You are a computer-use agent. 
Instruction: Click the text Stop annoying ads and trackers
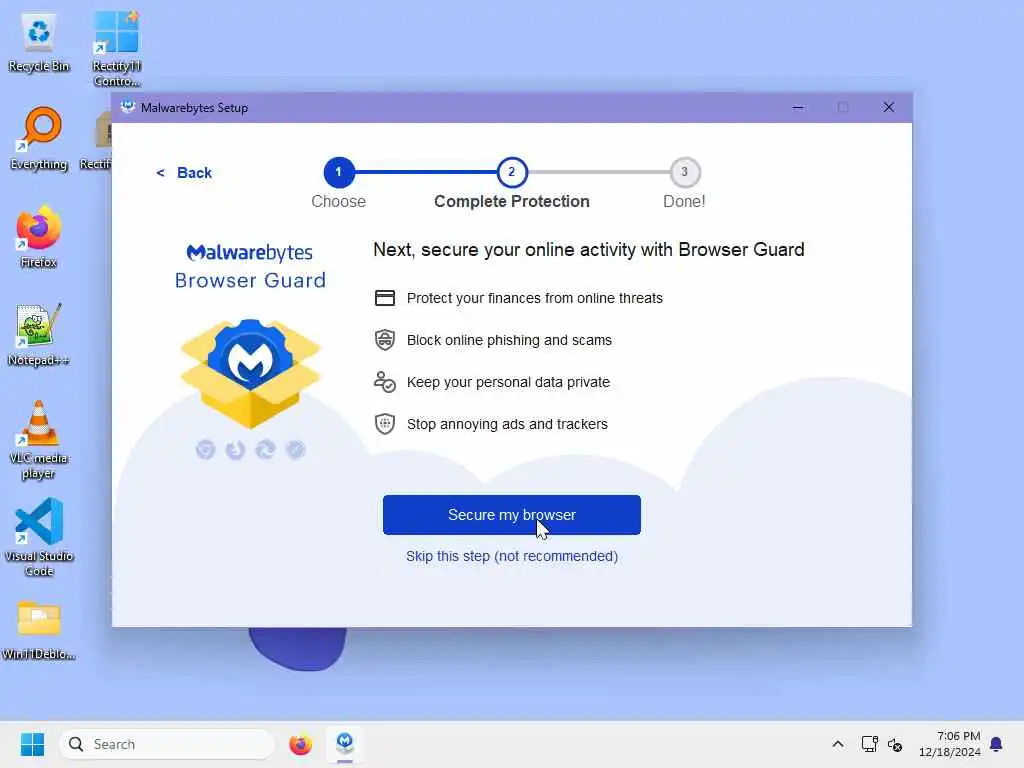507,424
